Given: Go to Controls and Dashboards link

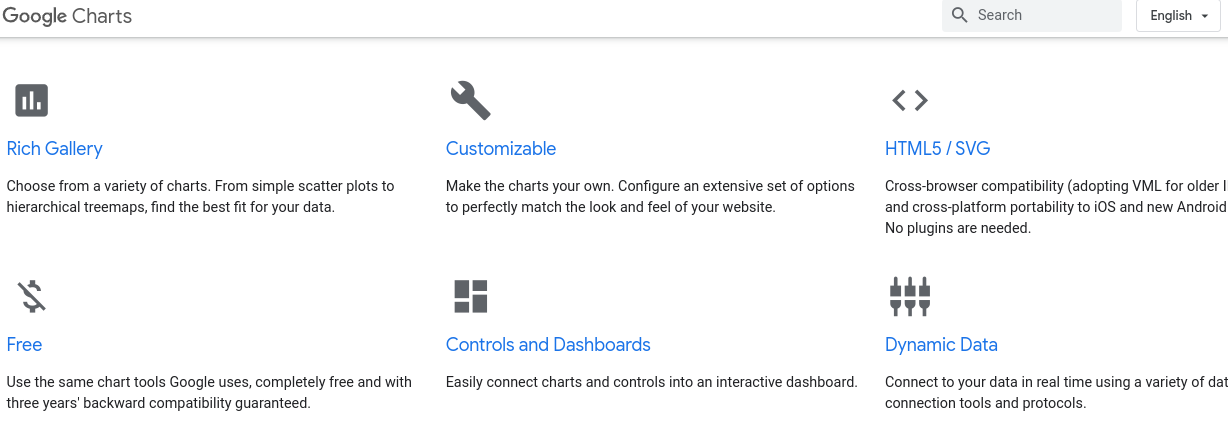Looking at the screenshot, I should (548, 345).
